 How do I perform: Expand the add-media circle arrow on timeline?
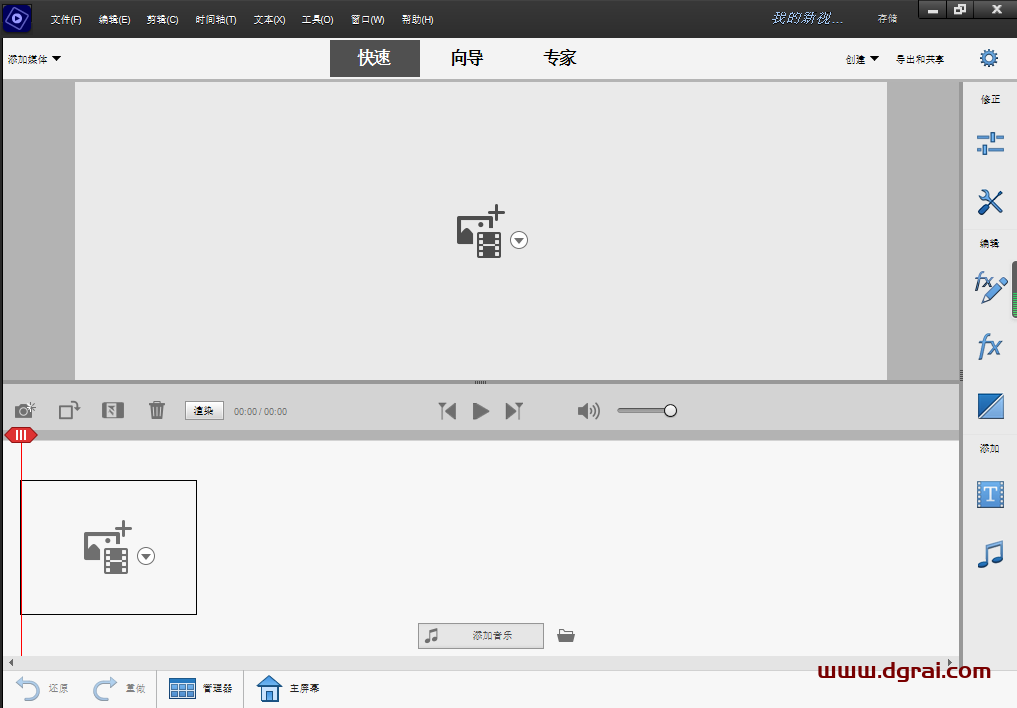tap(146, 556)
